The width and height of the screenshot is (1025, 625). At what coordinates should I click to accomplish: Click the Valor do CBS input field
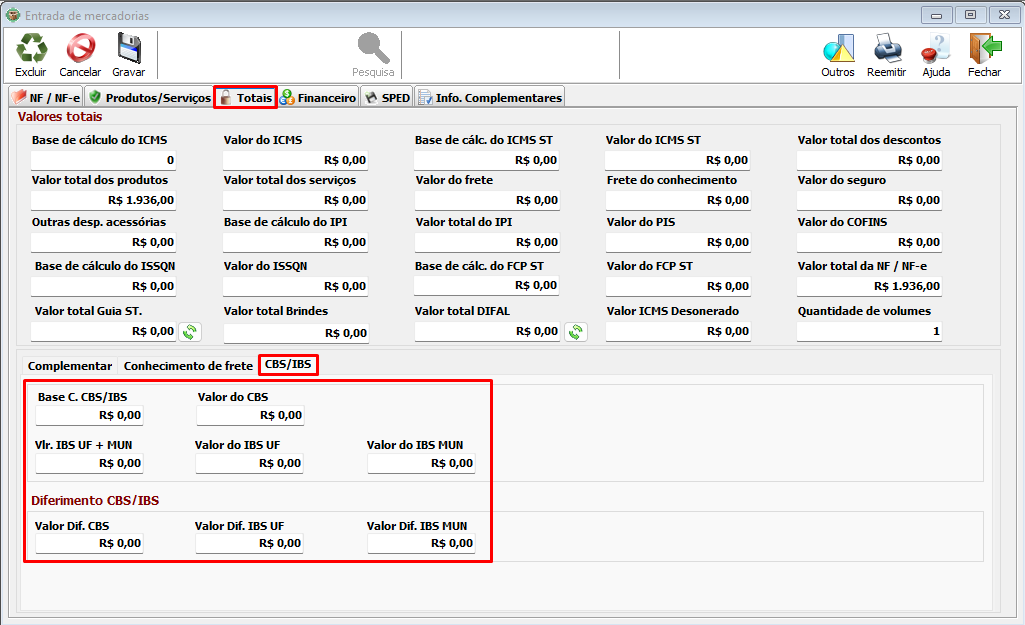click(x=250, y=416)
